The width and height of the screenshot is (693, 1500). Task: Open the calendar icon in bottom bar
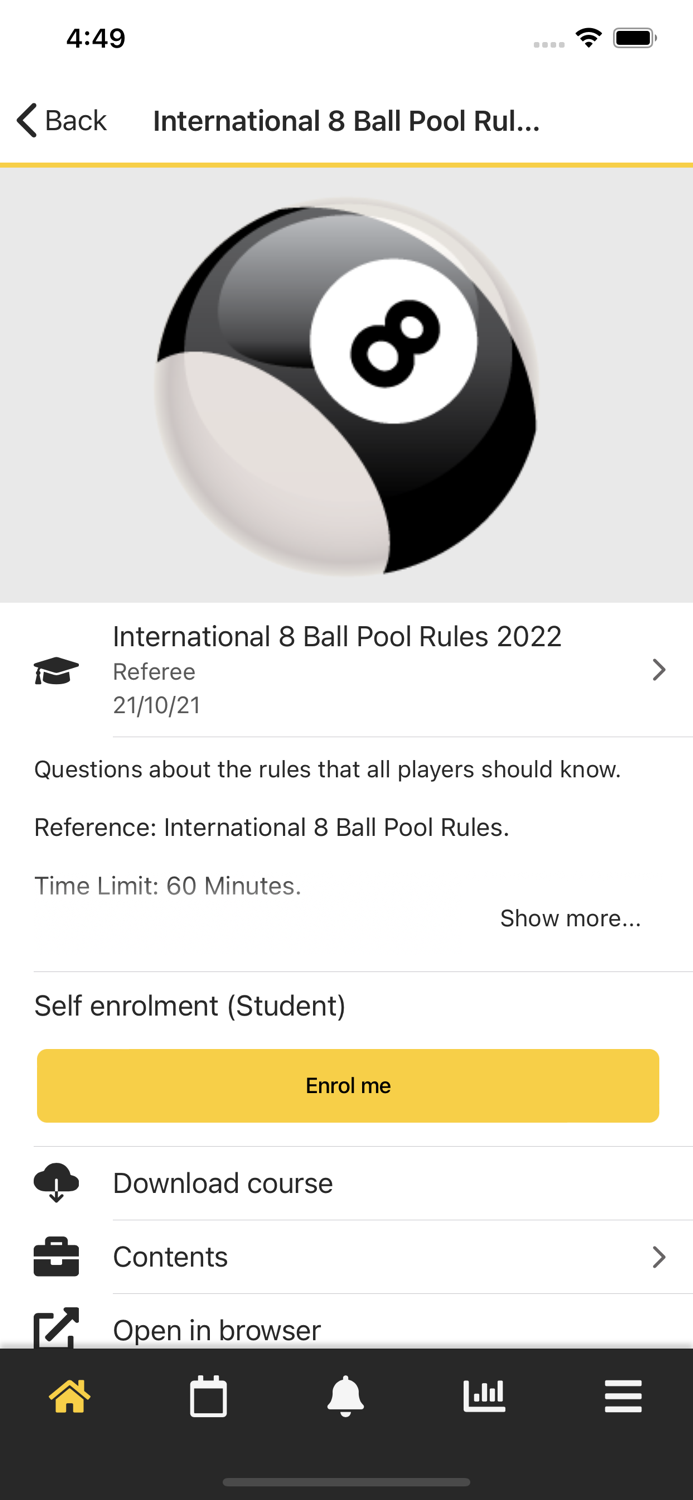coord(208,1396)
